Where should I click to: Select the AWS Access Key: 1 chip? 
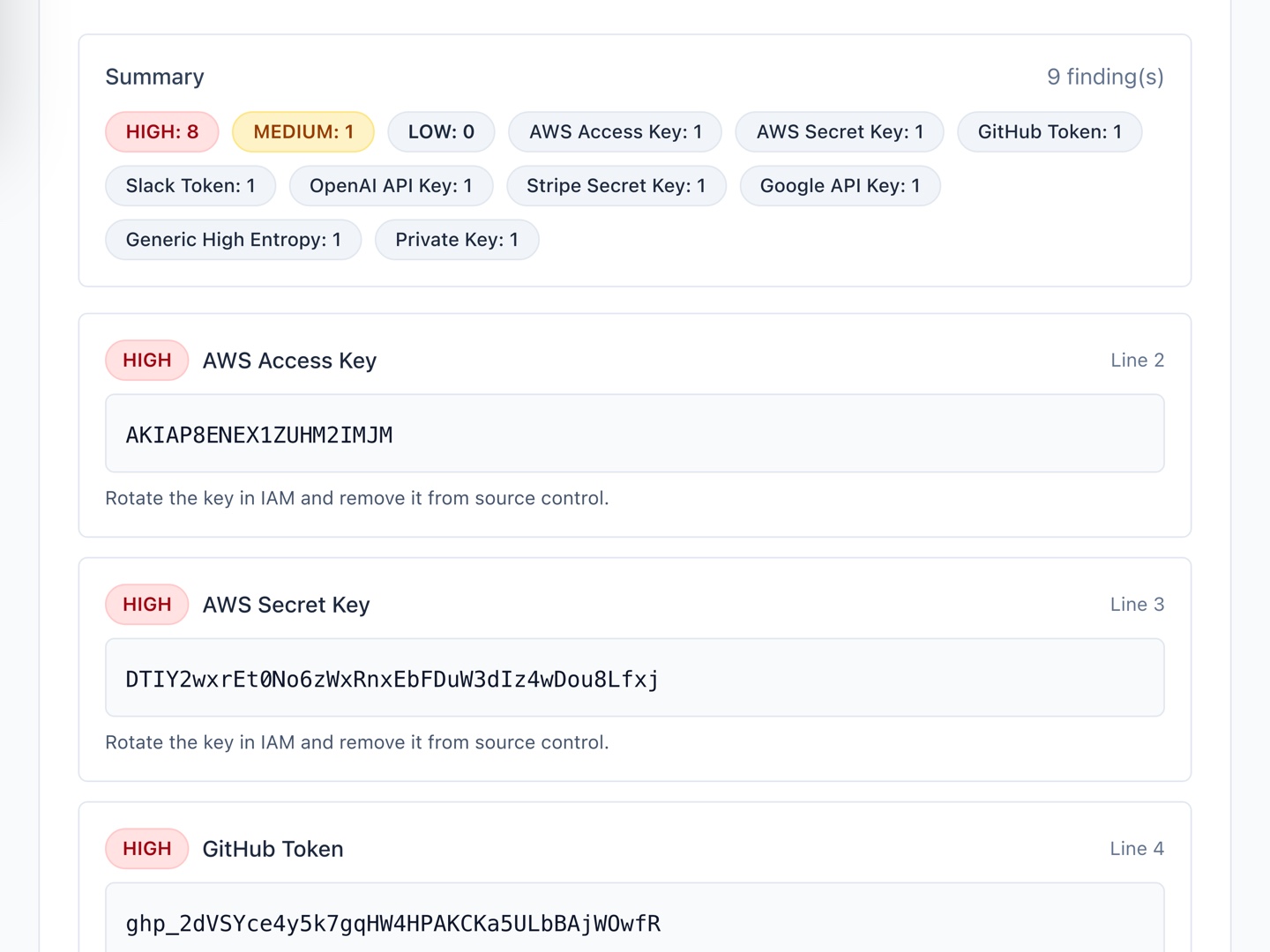[616, 132]
